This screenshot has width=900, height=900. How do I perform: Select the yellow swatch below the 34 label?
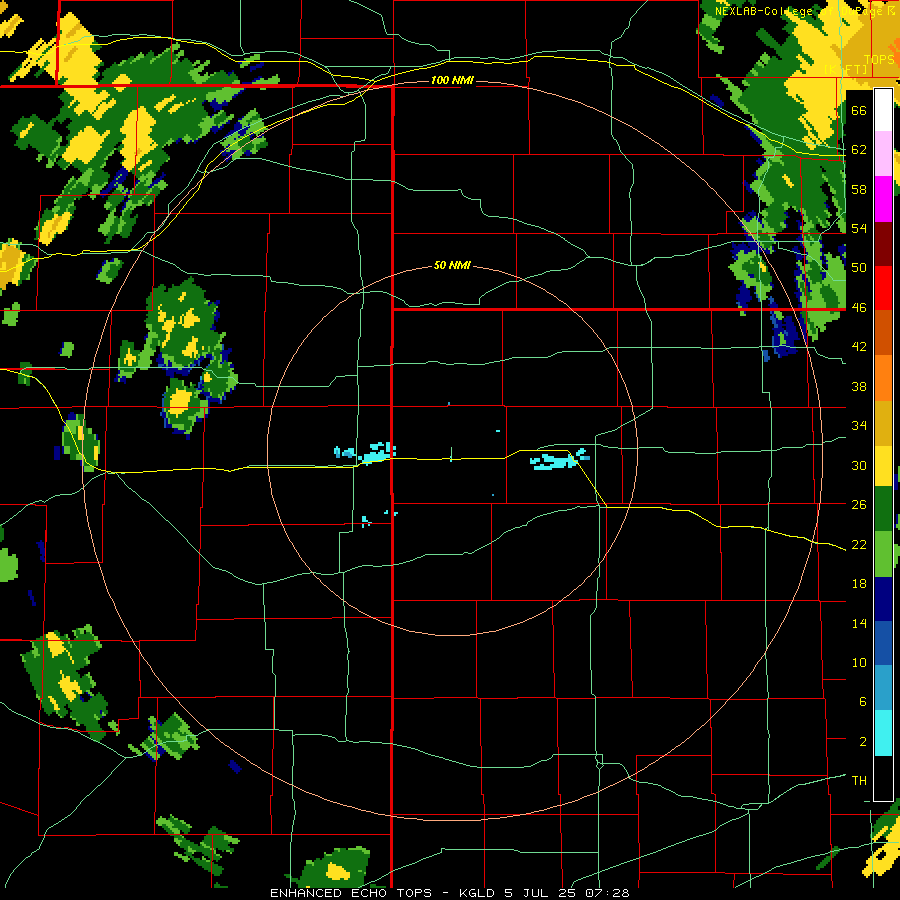click(x=883, y=466)
